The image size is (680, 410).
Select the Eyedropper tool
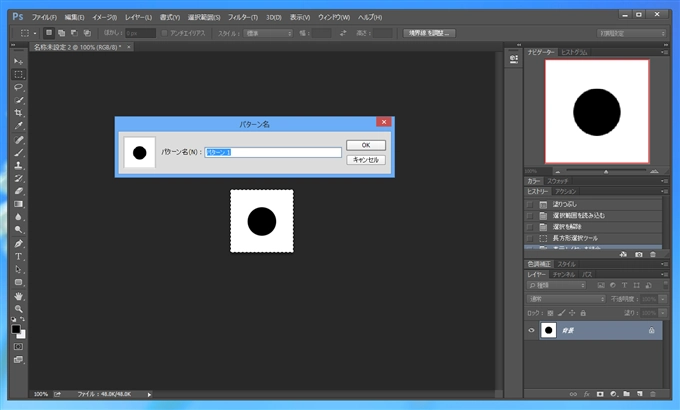[x=18, y=126]
